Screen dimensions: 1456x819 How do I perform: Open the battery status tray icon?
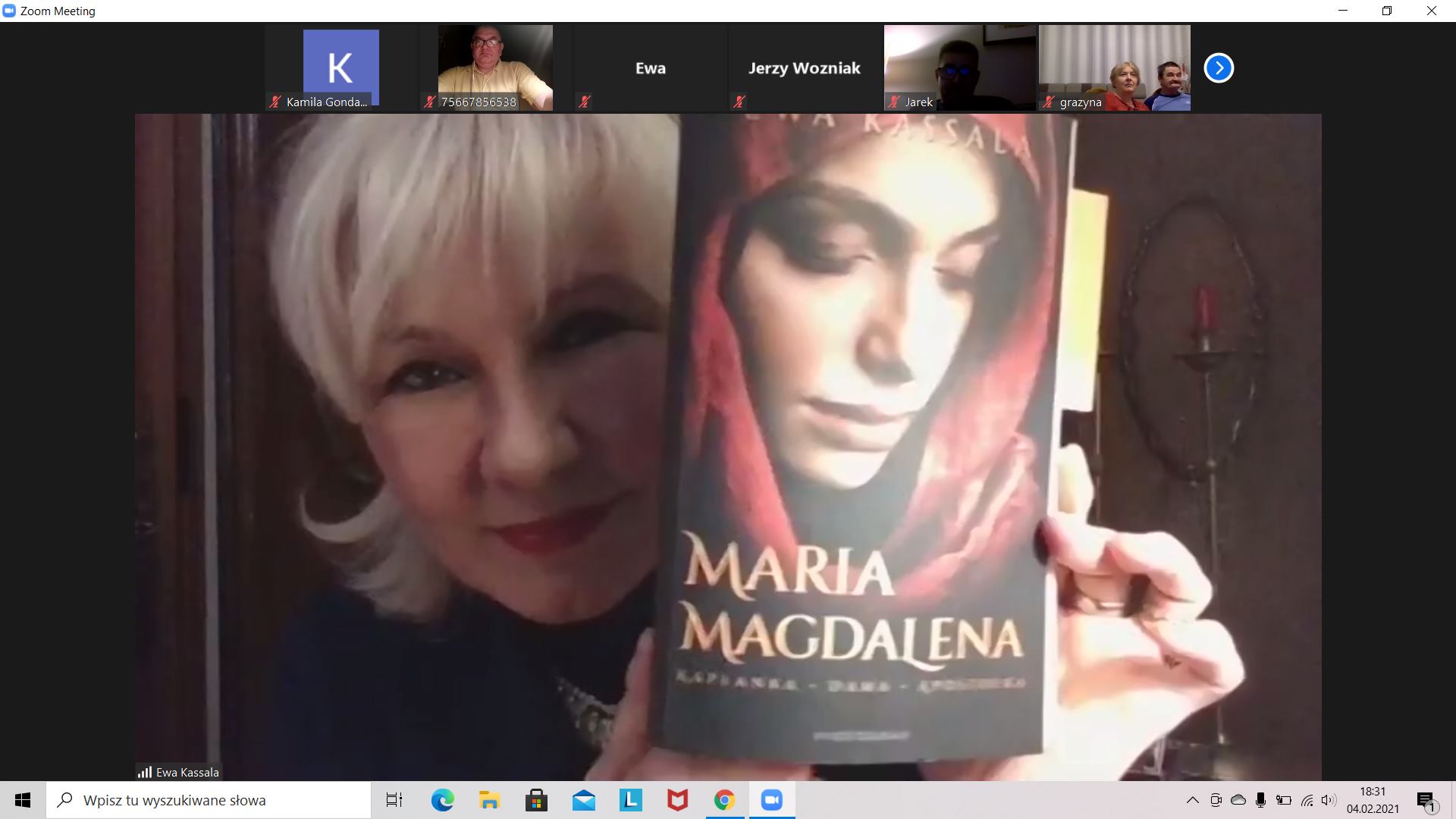[1283, 800]
